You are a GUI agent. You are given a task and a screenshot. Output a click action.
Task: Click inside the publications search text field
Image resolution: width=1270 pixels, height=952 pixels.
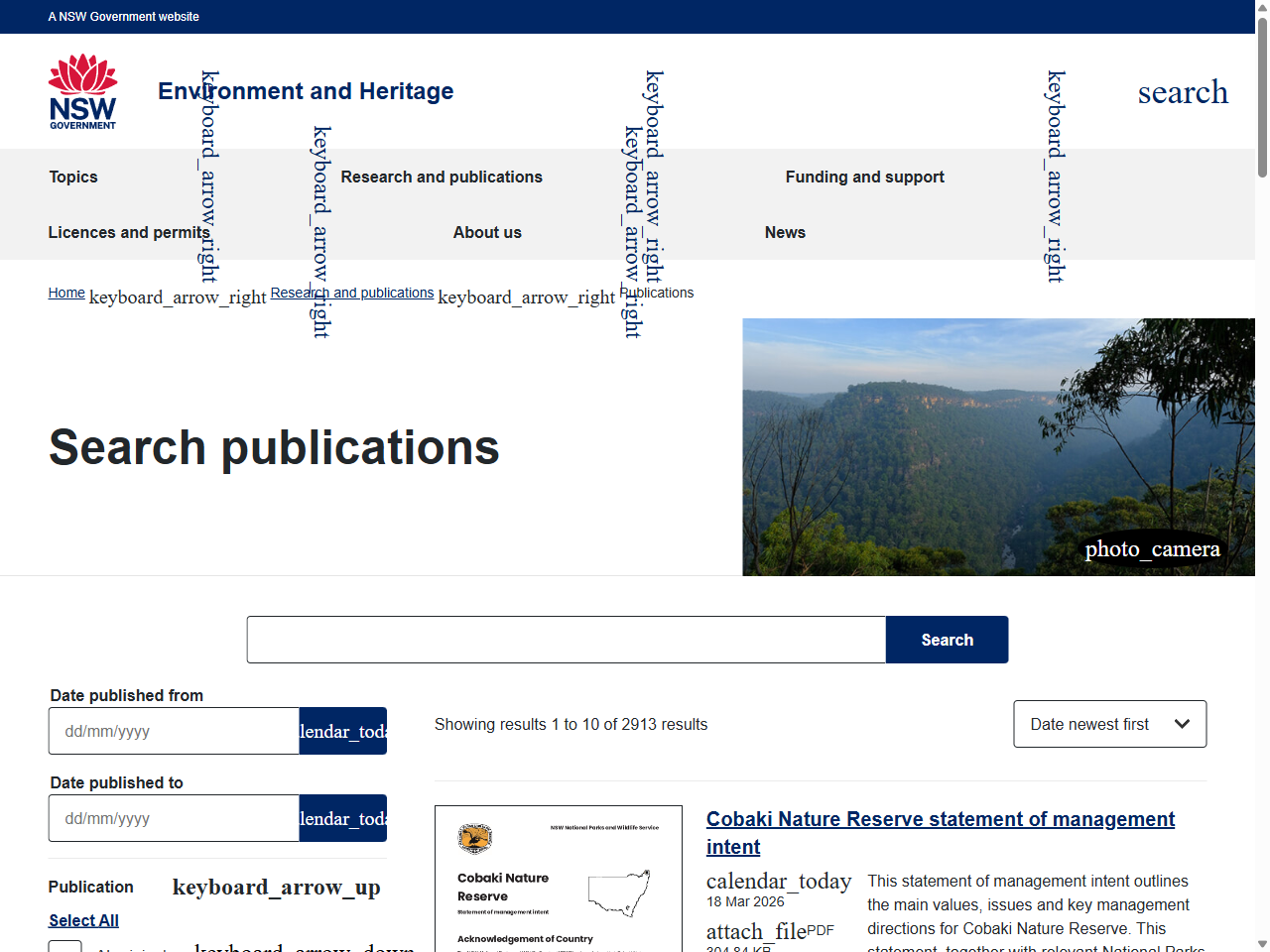(x=566, y=640)
